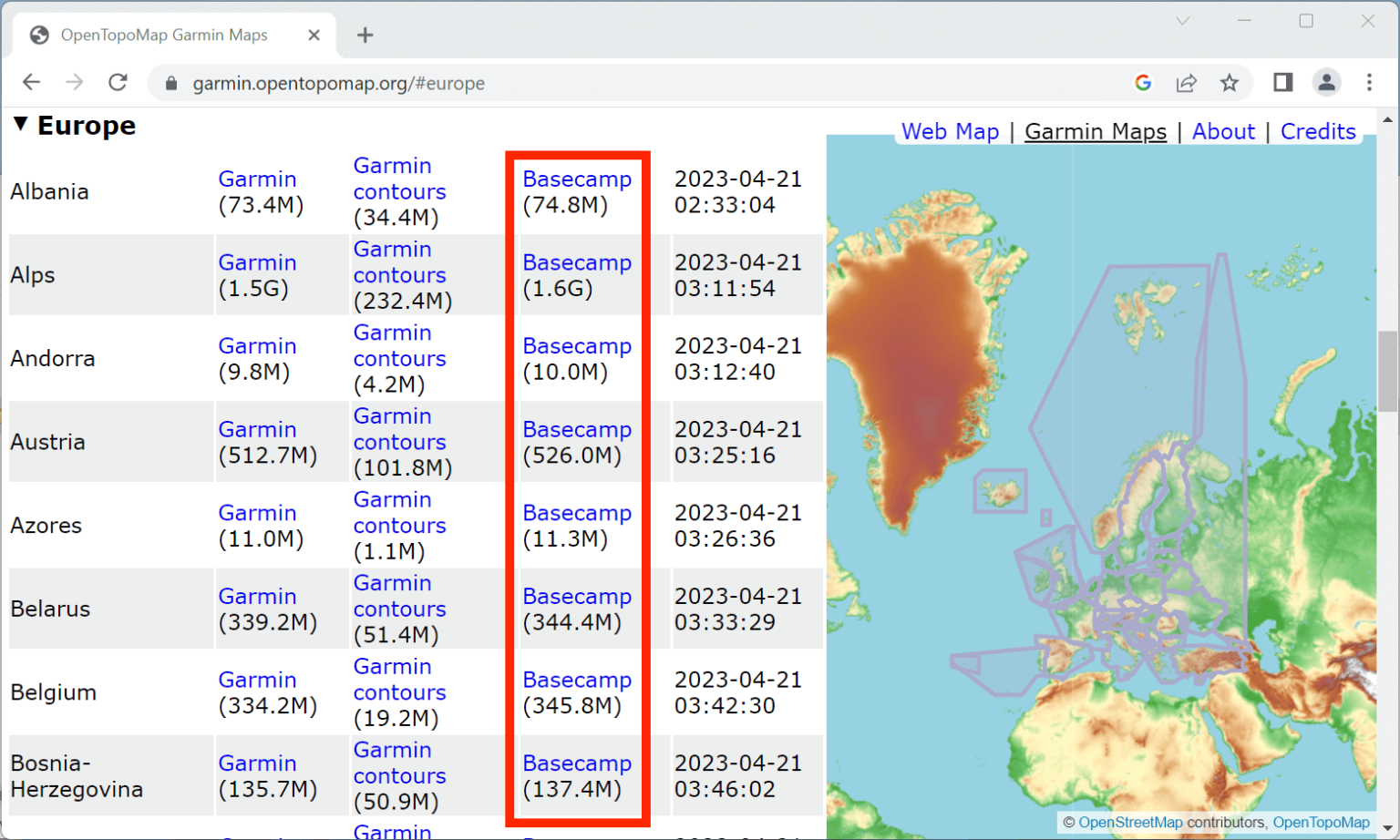
Task: Open the About page
Action: 1223,131
